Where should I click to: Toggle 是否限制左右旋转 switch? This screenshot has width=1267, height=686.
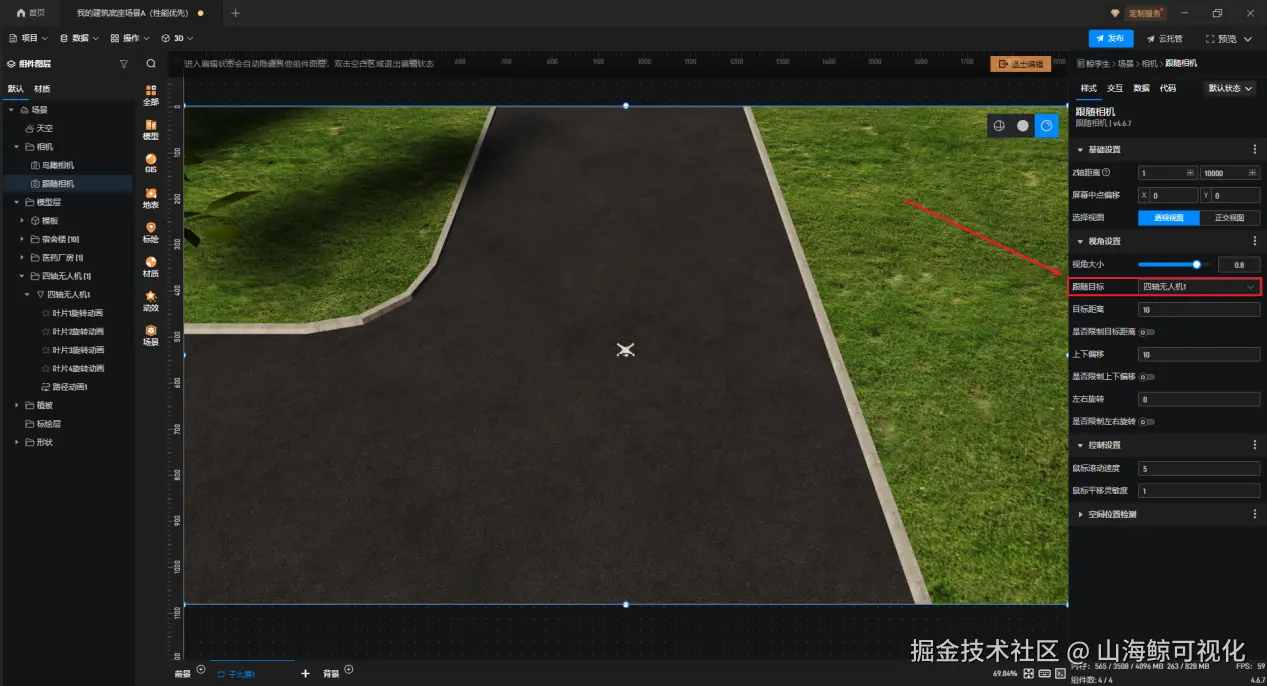coord(1147,422)
